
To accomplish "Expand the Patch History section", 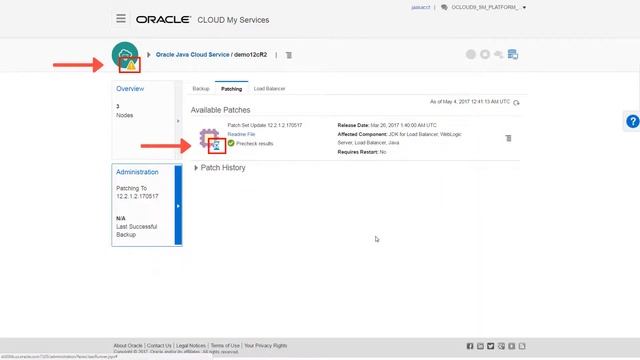I will click(196, 168).
